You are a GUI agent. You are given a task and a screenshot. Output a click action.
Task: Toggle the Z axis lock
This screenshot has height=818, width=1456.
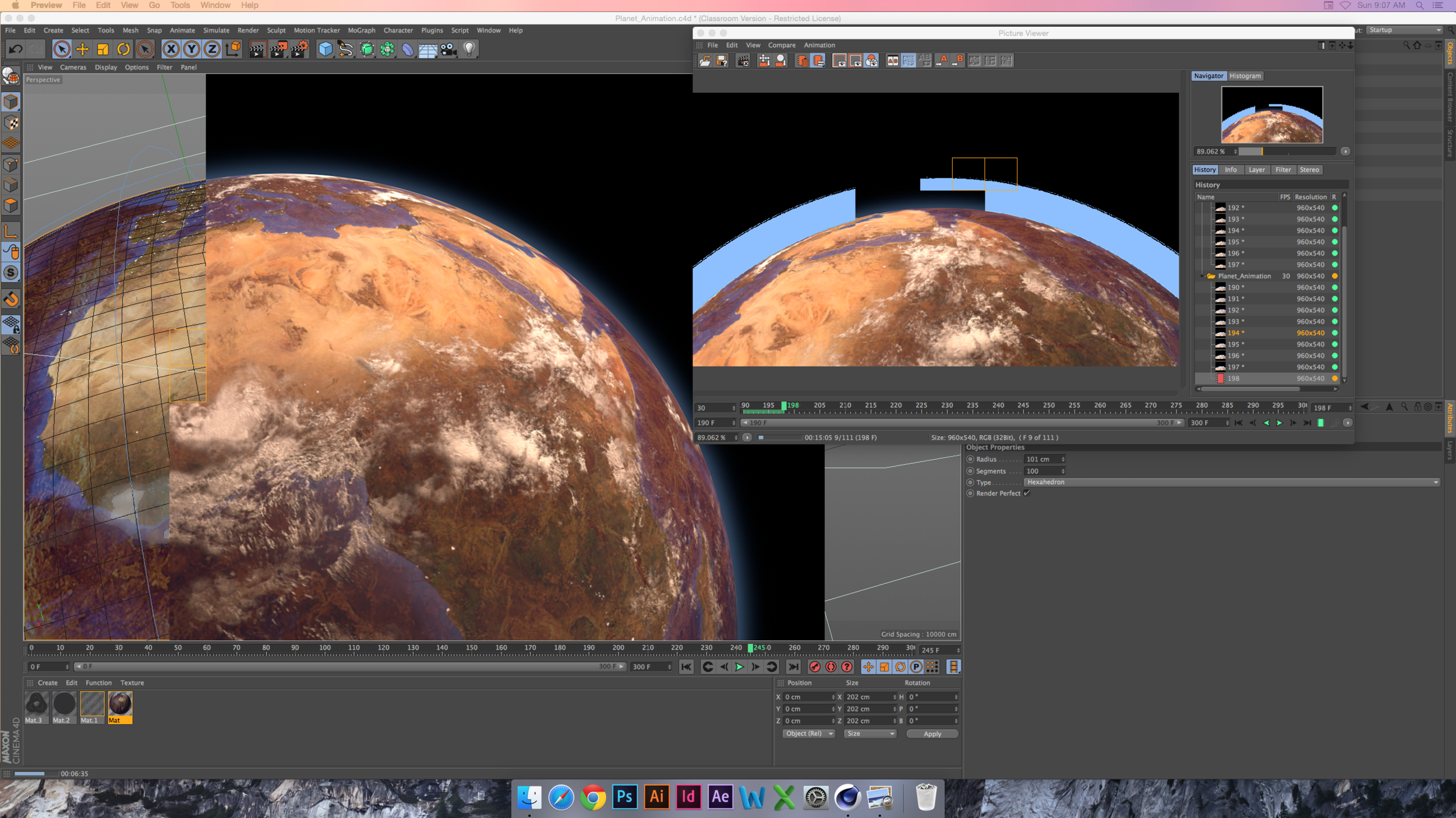tap(212, 49)
